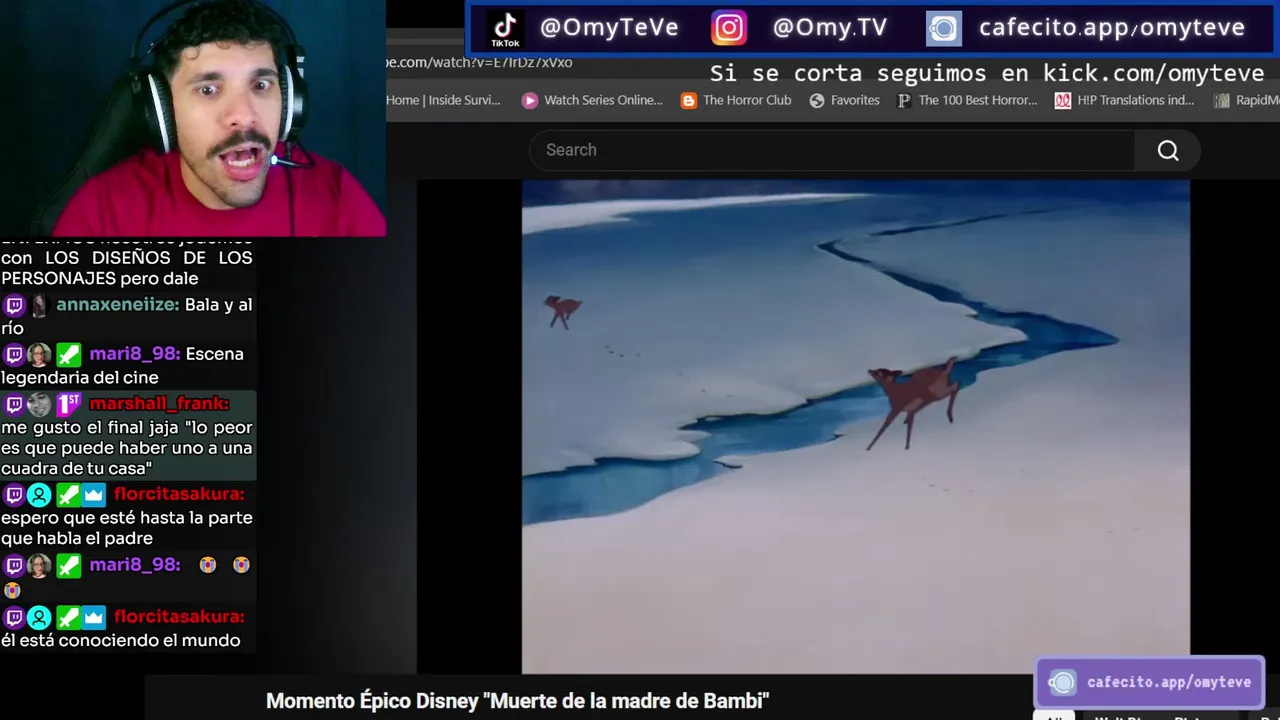This screenshot has height=720, width=1280.
Task: Click avatar badge beside annaxeneiize
Action: [x=39, y=305]
